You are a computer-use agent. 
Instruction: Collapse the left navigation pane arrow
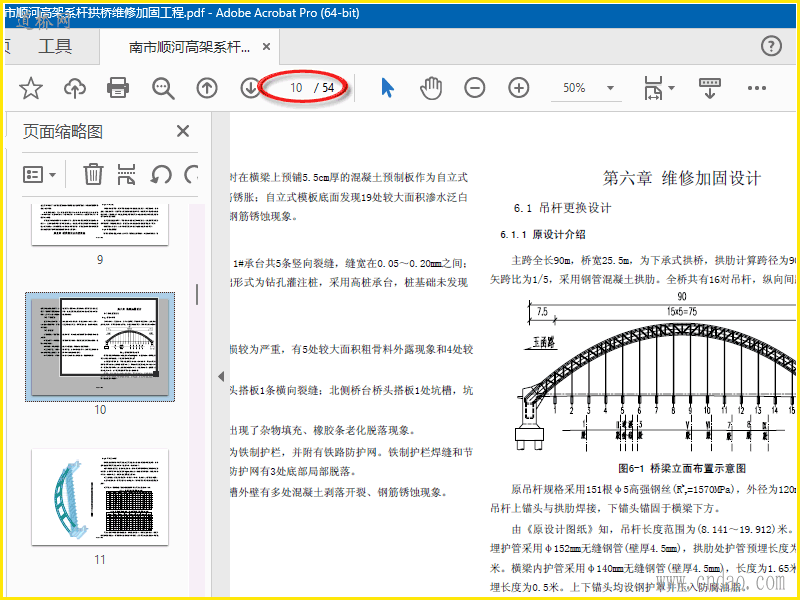tap(221, 377)
